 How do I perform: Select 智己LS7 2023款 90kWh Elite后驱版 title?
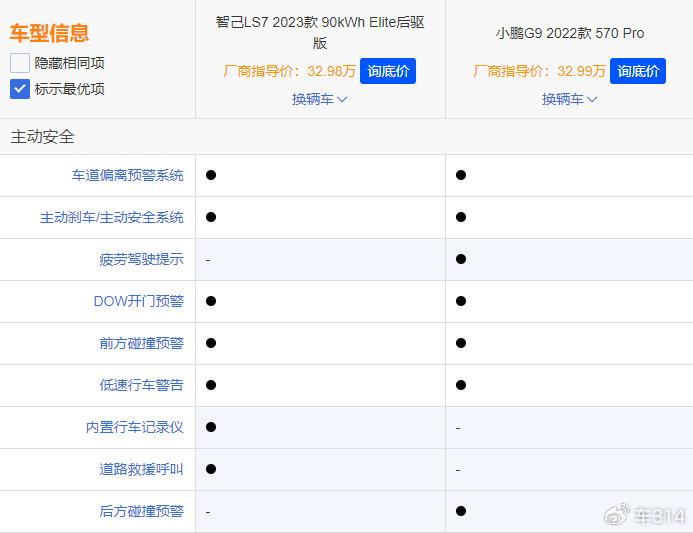pyautogui.click(x=320, y=32)
